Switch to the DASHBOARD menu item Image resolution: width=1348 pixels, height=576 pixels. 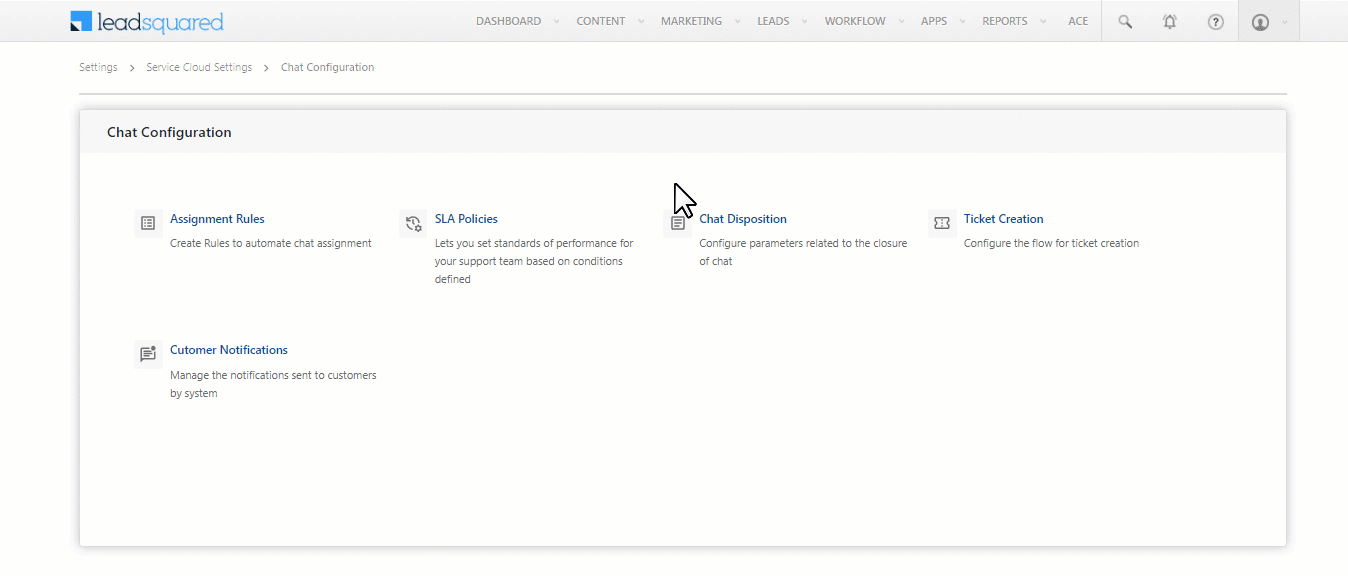[507, 20]
